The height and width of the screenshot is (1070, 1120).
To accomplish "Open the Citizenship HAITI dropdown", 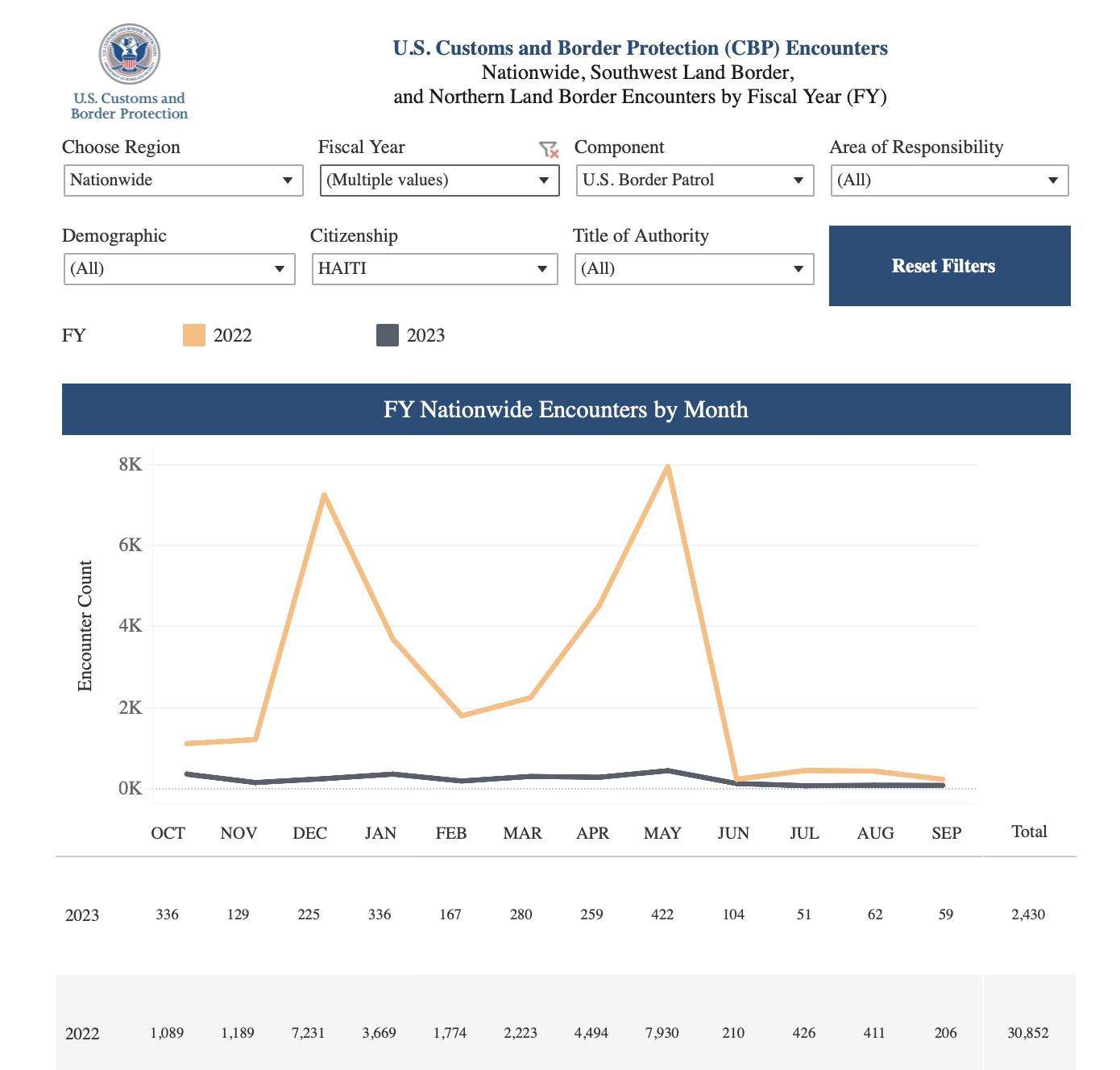I will [435, 269].
